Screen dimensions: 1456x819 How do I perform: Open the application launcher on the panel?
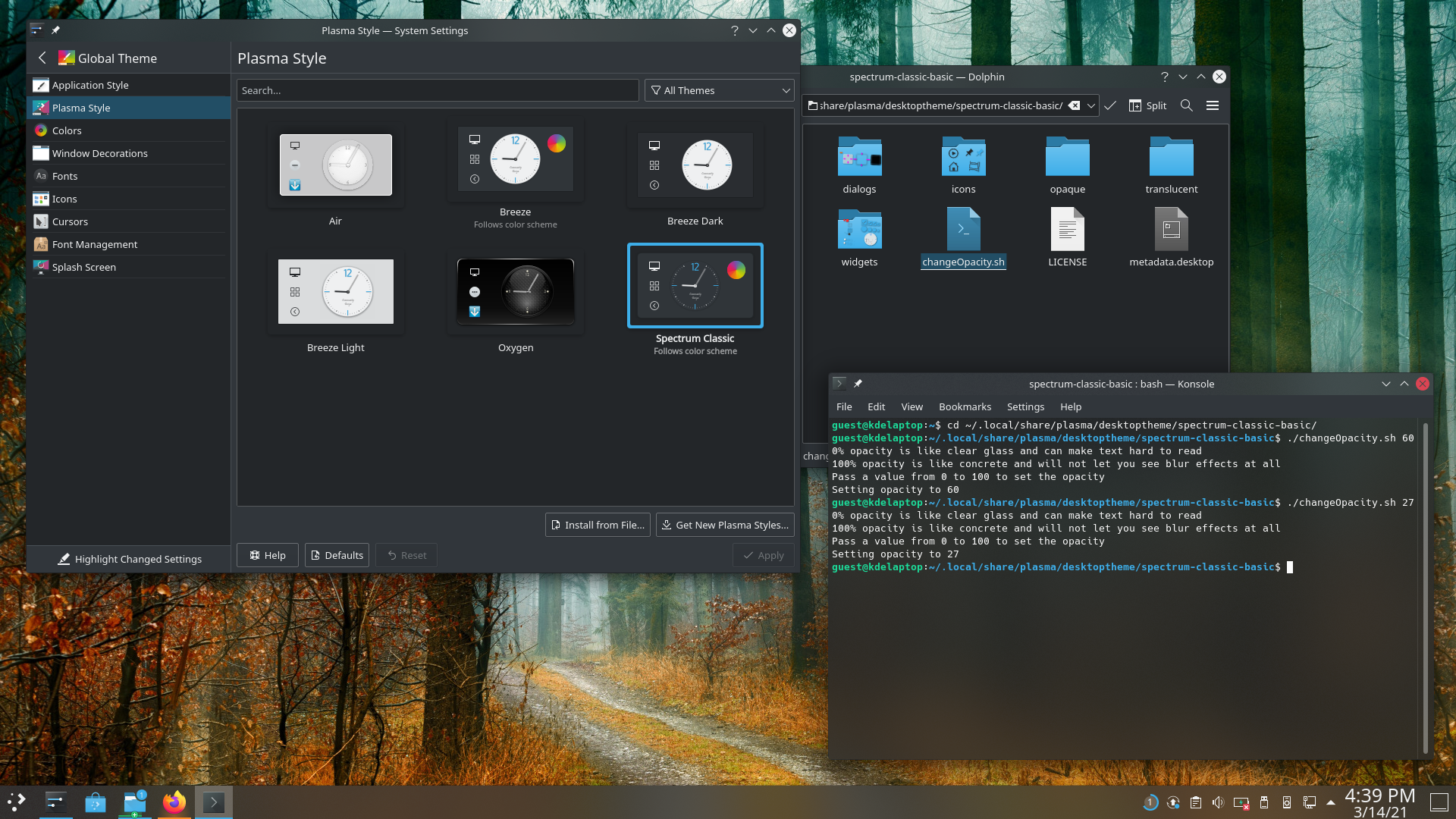point(17,802)
